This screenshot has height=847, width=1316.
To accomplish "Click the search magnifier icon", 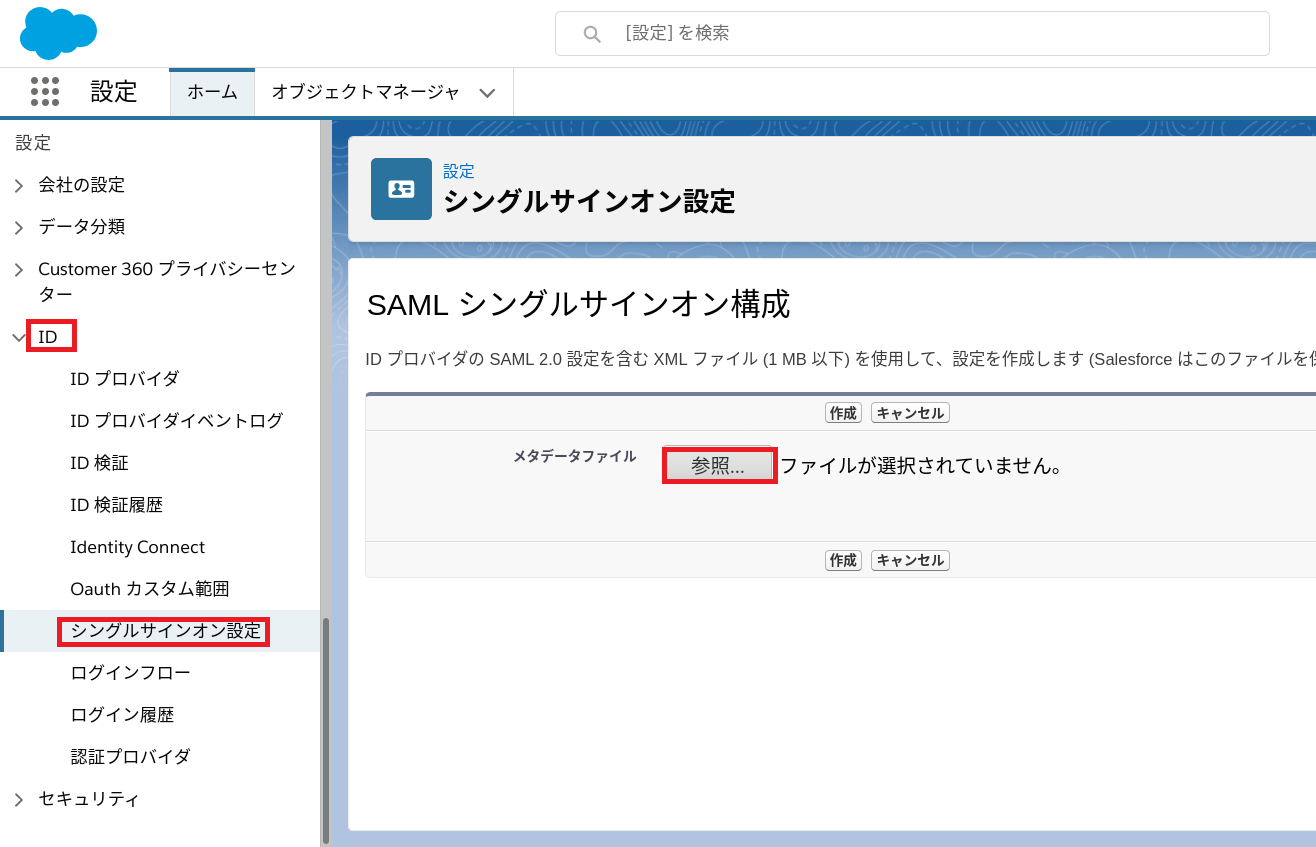I will pyautogui.click(x=592, y=34).
